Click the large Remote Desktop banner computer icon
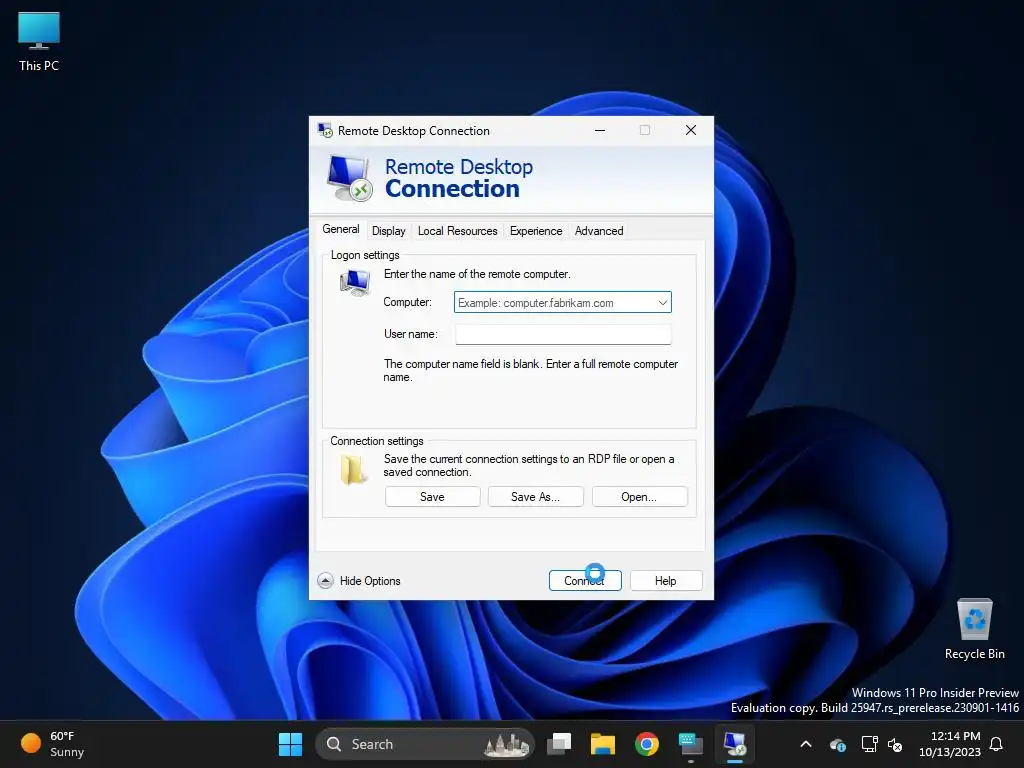This screenshot has height=768, width=1024. coord(349,178)
